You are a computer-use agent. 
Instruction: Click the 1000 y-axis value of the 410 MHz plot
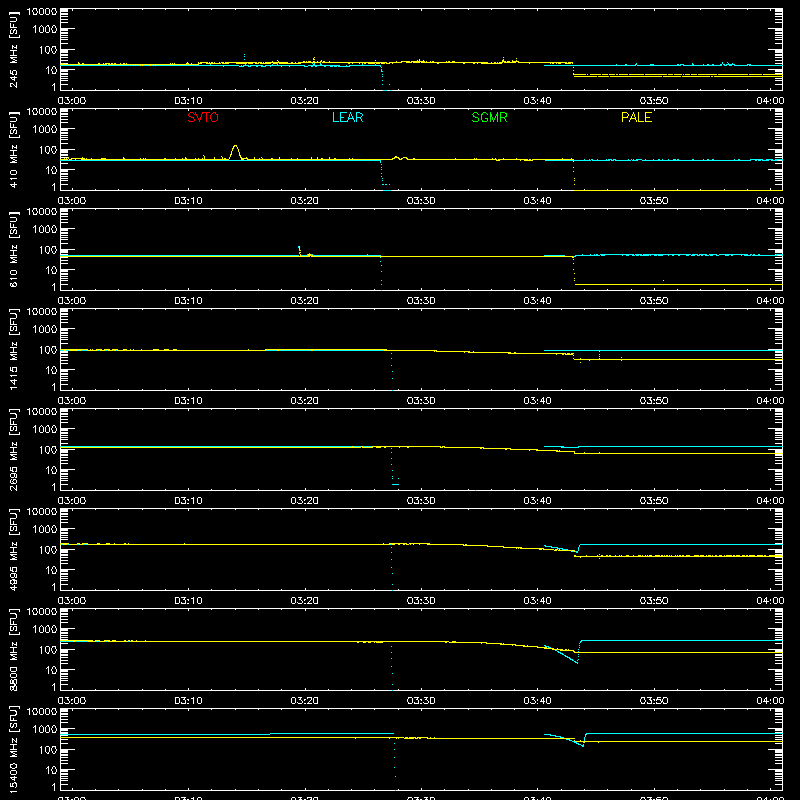click(x=45, y=130)
